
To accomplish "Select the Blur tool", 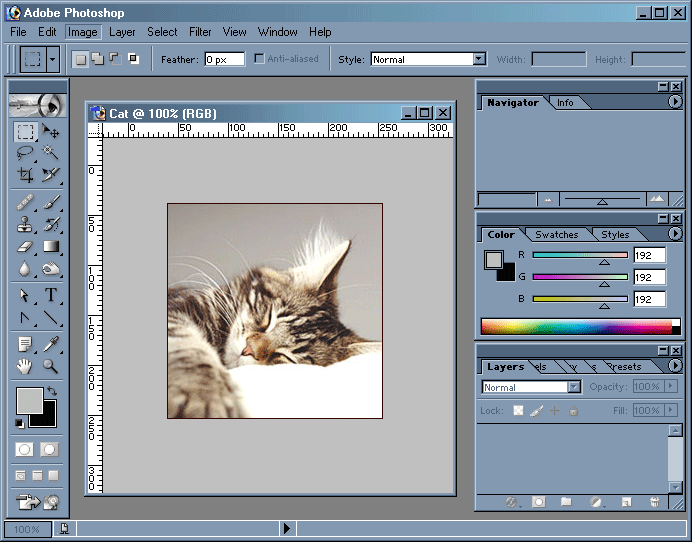I will (x=25, y=268).
